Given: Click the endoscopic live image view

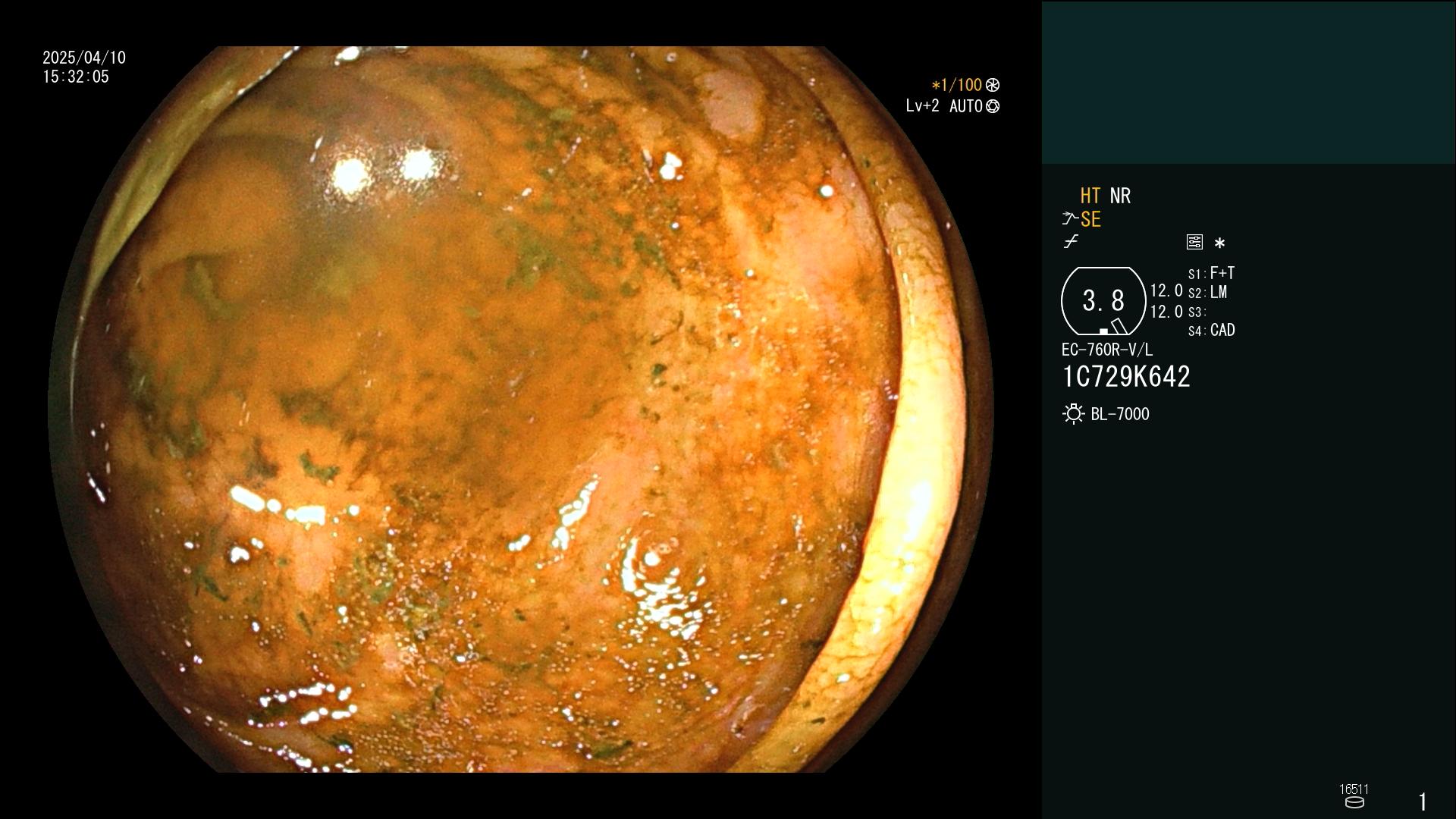Looking at the screenshot, I should [x=521, y=409].
